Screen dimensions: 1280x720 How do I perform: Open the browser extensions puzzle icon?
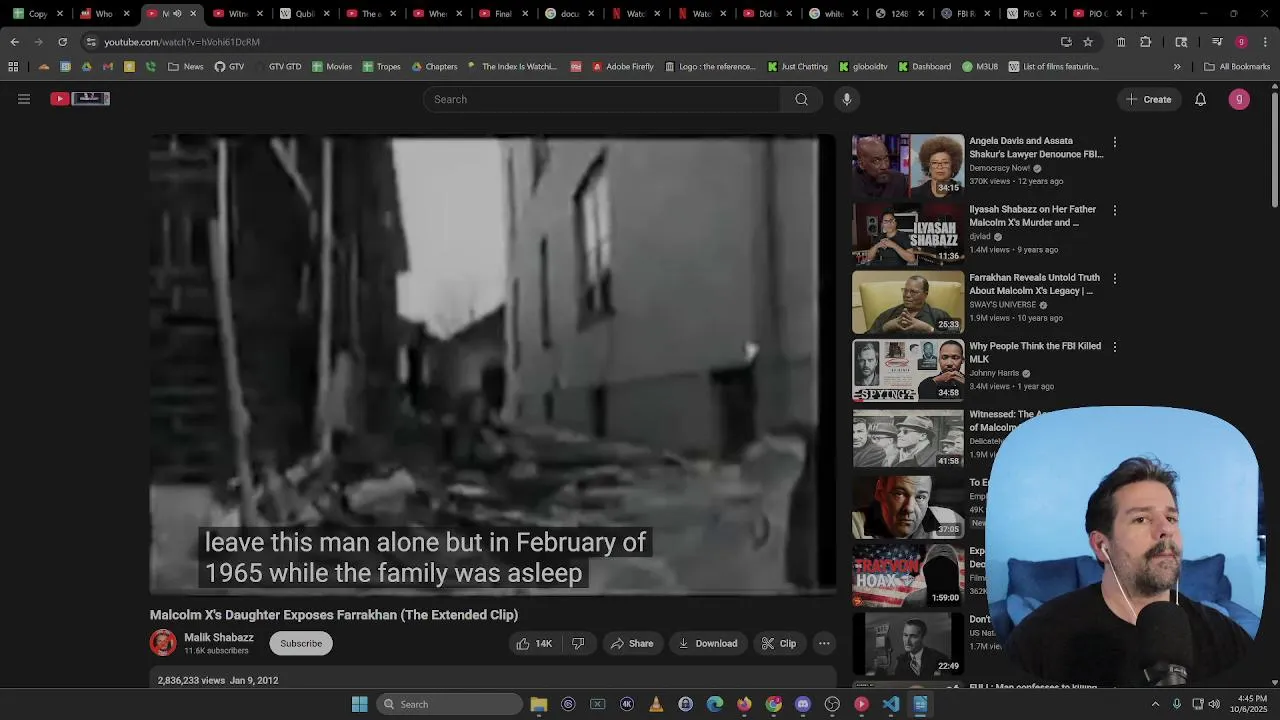[x=1145, y=42]
